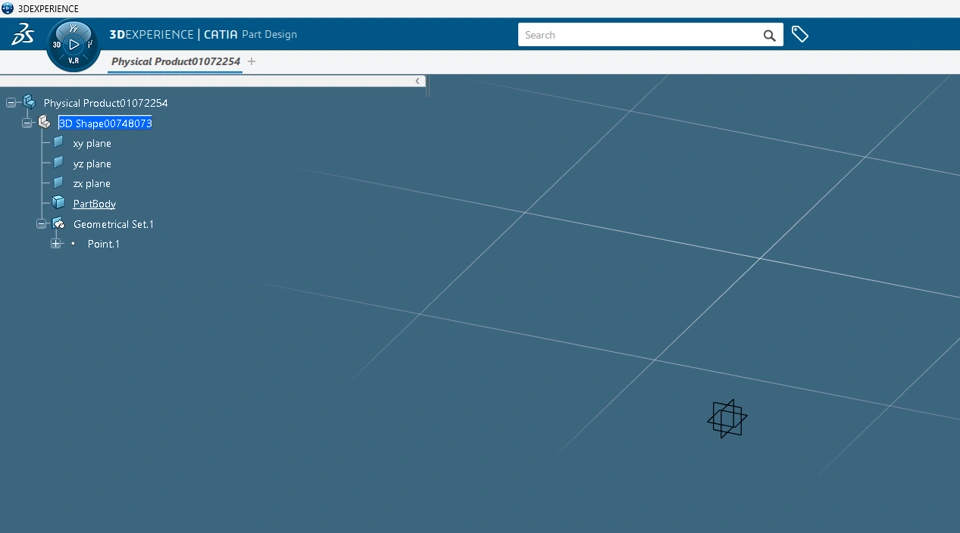Click the zx plane icon
The image size is (960, 533).
pos(58,182)
